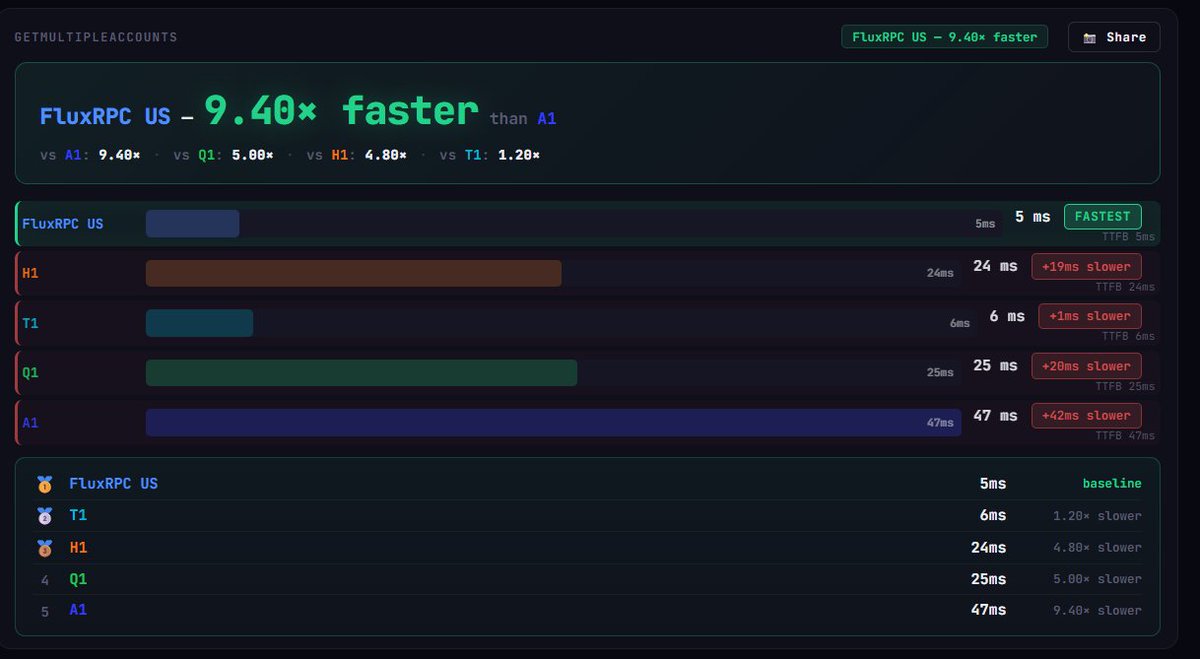Screen dimensions: 1200x659
Task: Click the GETMULTIPLEACCOUNTS heading
Action: 96,37
